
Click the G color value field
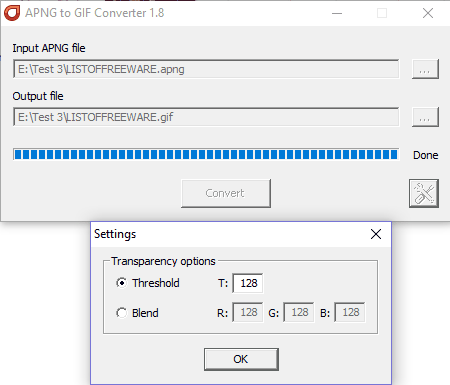click(299, 313)
